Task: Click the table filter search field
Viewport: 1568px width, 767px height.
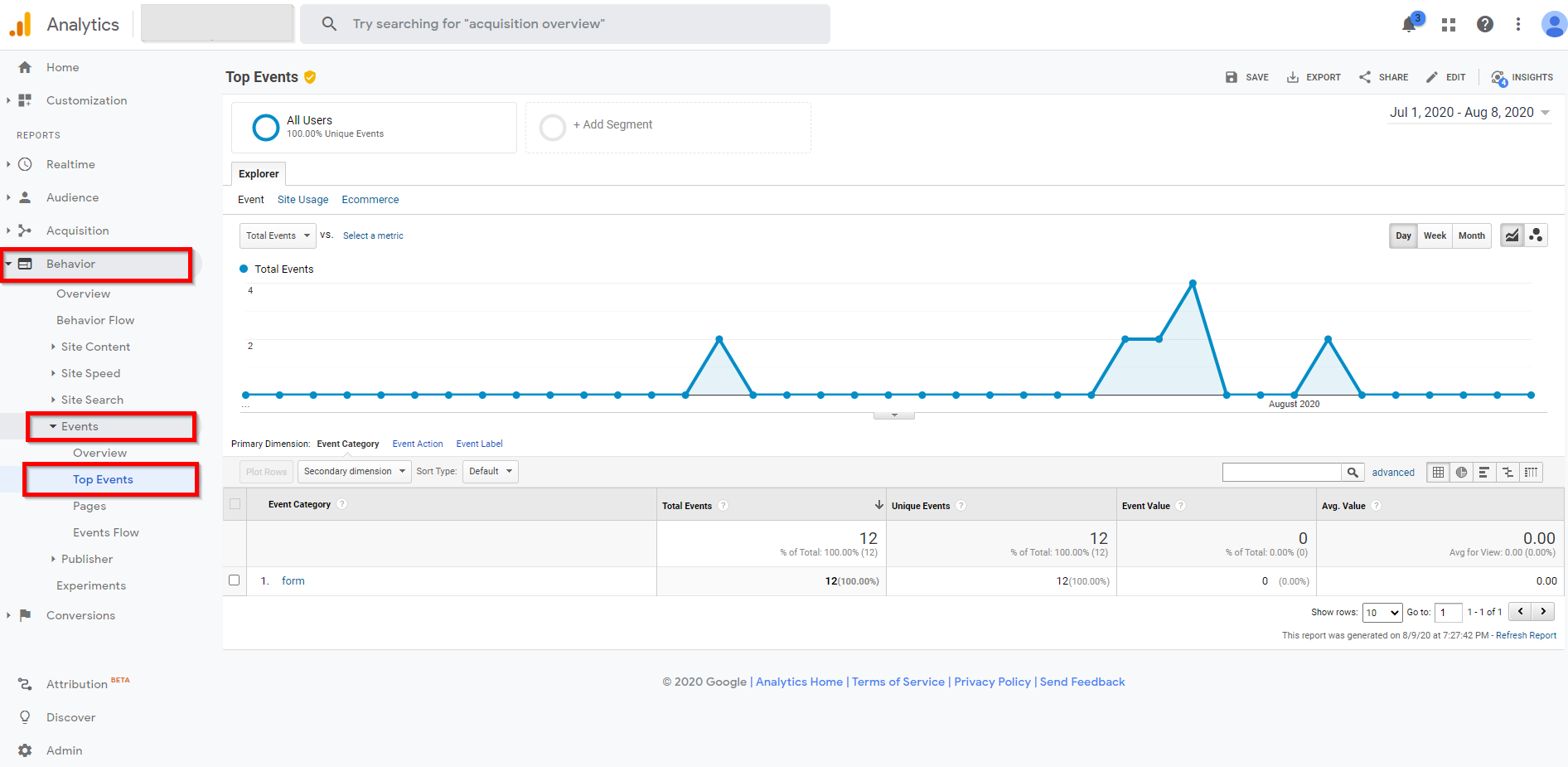Action: [1281, 473]
